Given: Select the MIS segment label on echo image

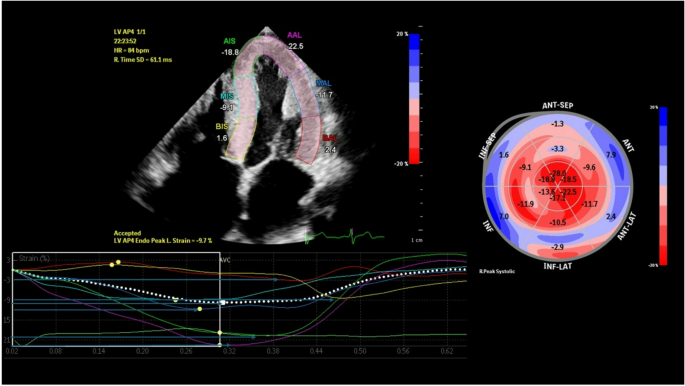Looking at the screenshot, I should point(227,96).
